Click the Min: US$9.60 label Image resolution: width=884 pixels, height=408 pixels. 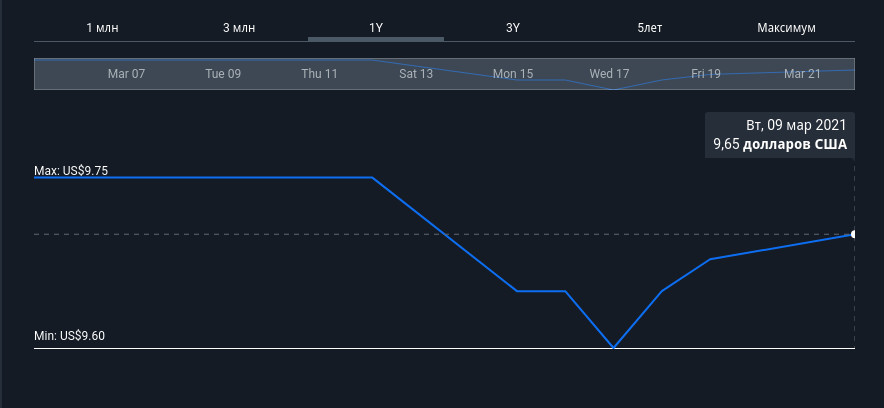click(x=69, y=336)
